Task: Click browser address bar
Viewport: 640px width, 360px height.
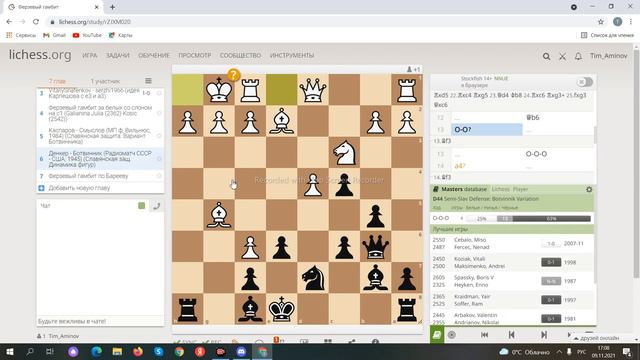Action: (318, 22)
